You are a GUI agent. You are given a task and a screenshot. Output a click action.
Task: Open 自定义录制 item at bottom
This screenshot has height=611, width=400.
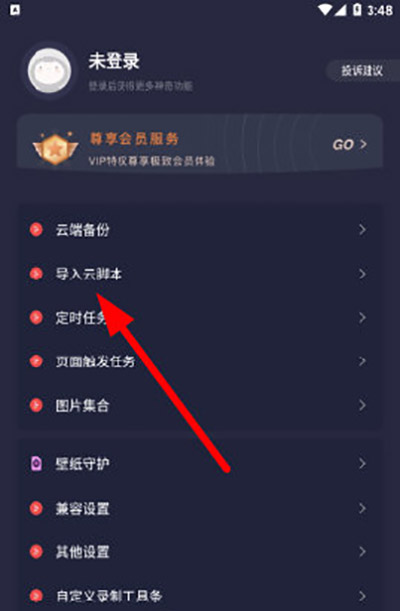point(201,595)
